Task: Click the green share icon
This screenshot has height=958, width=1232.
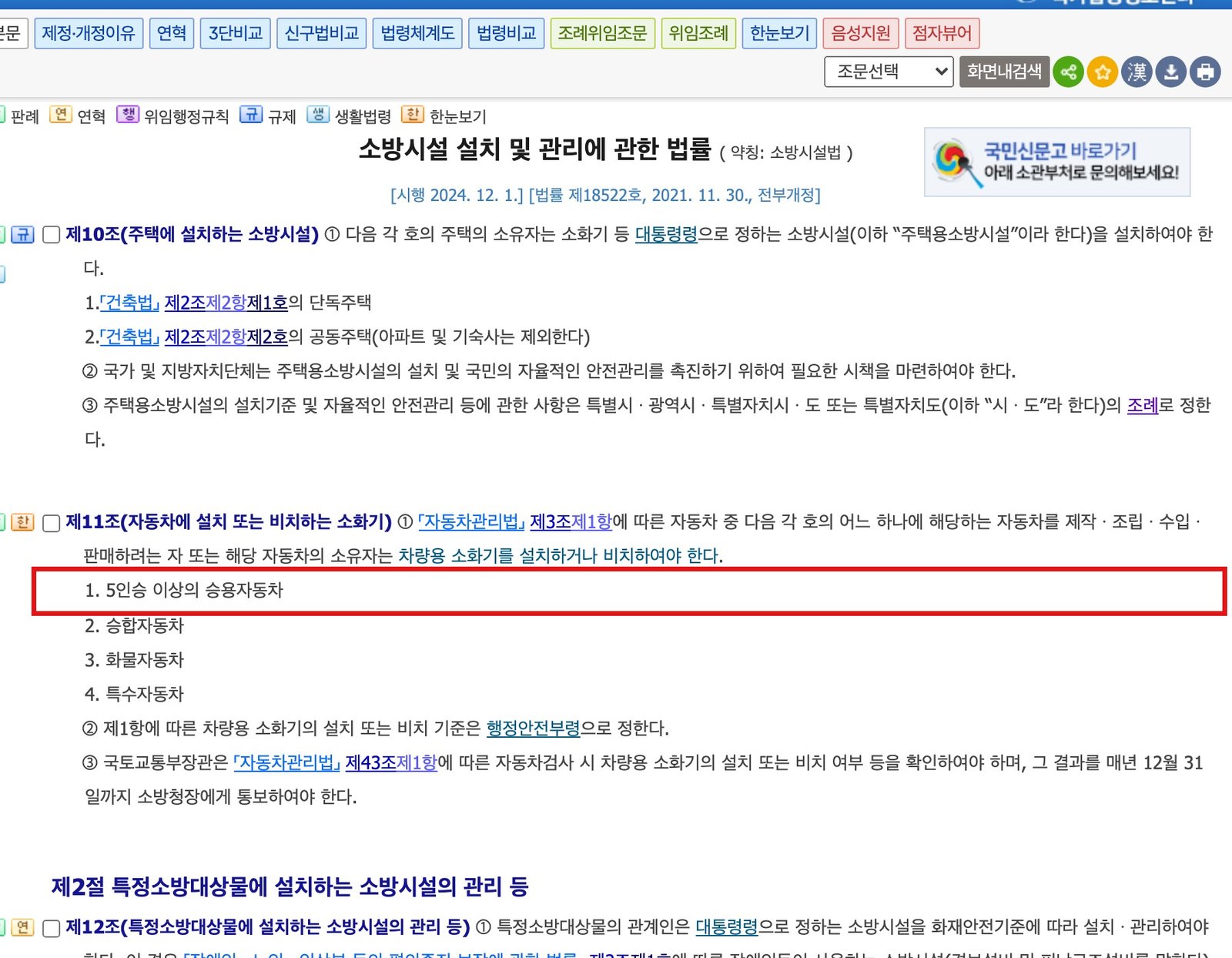Action: [x=1068, y=72]
